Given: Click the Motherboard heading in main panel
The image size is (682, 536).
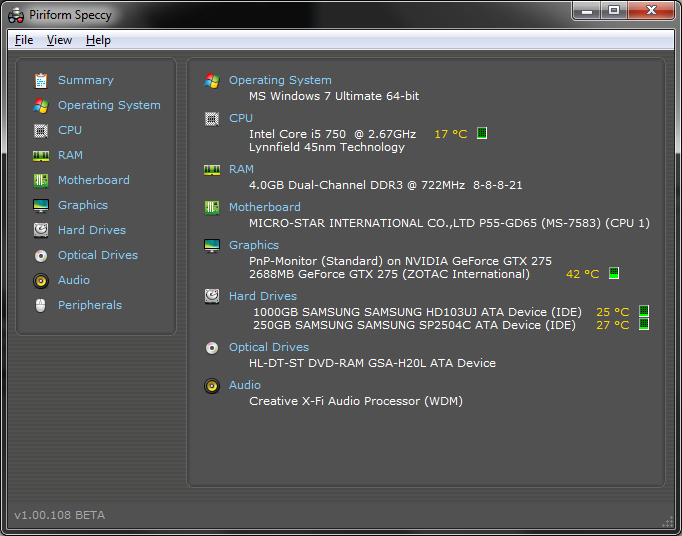Looking at the screenshot, I should click(265, 207).
